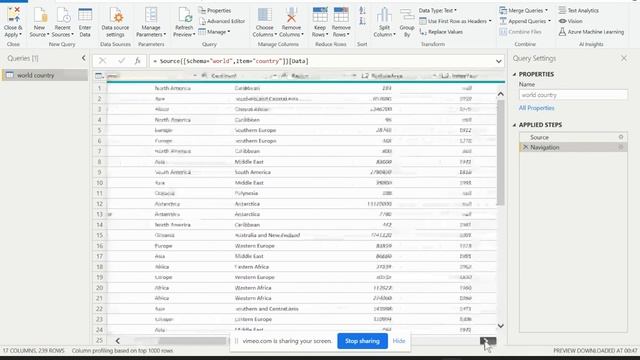
Task: Open Manage Parameters icon
Action: (151, 15)
